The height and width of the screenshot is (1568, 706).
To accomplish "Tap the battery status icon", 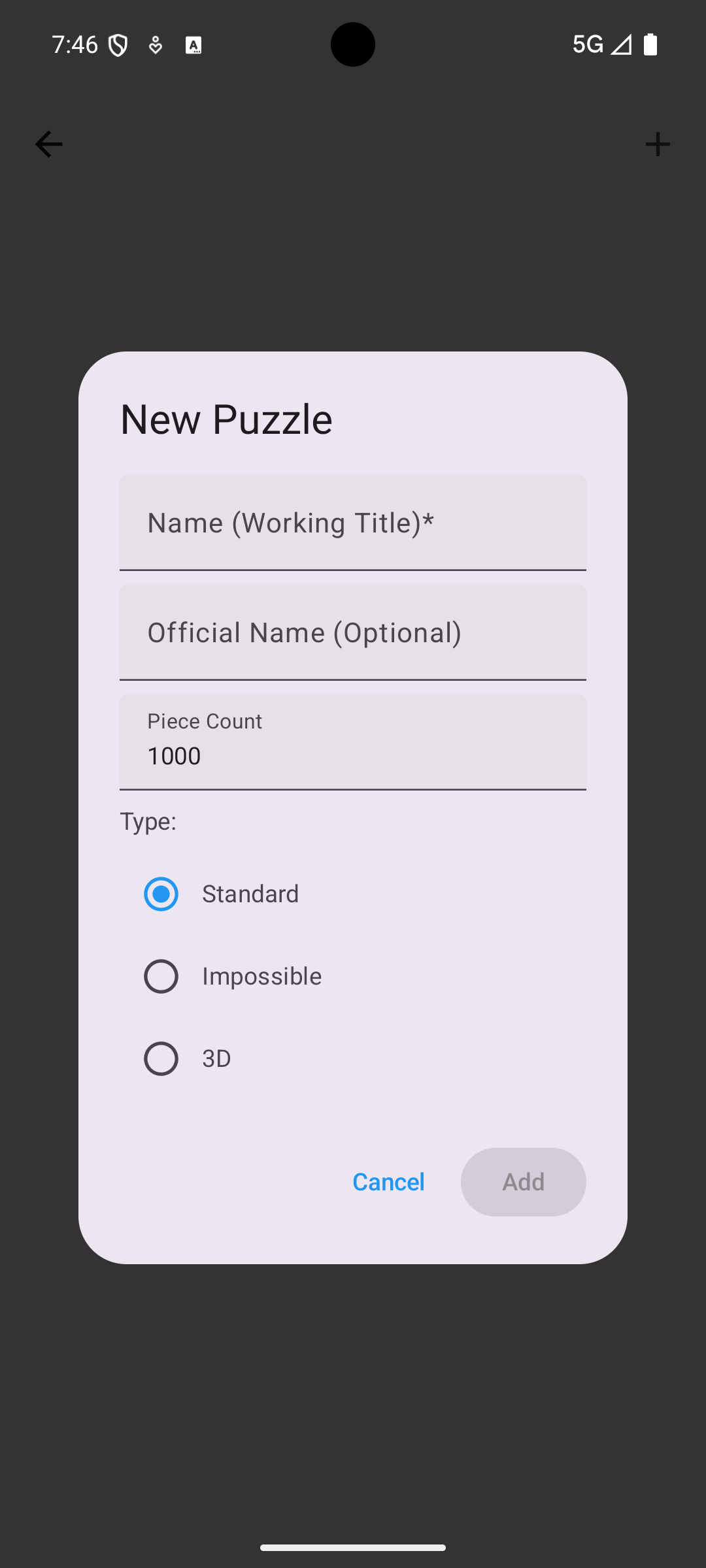I will [x=650, y=44].
